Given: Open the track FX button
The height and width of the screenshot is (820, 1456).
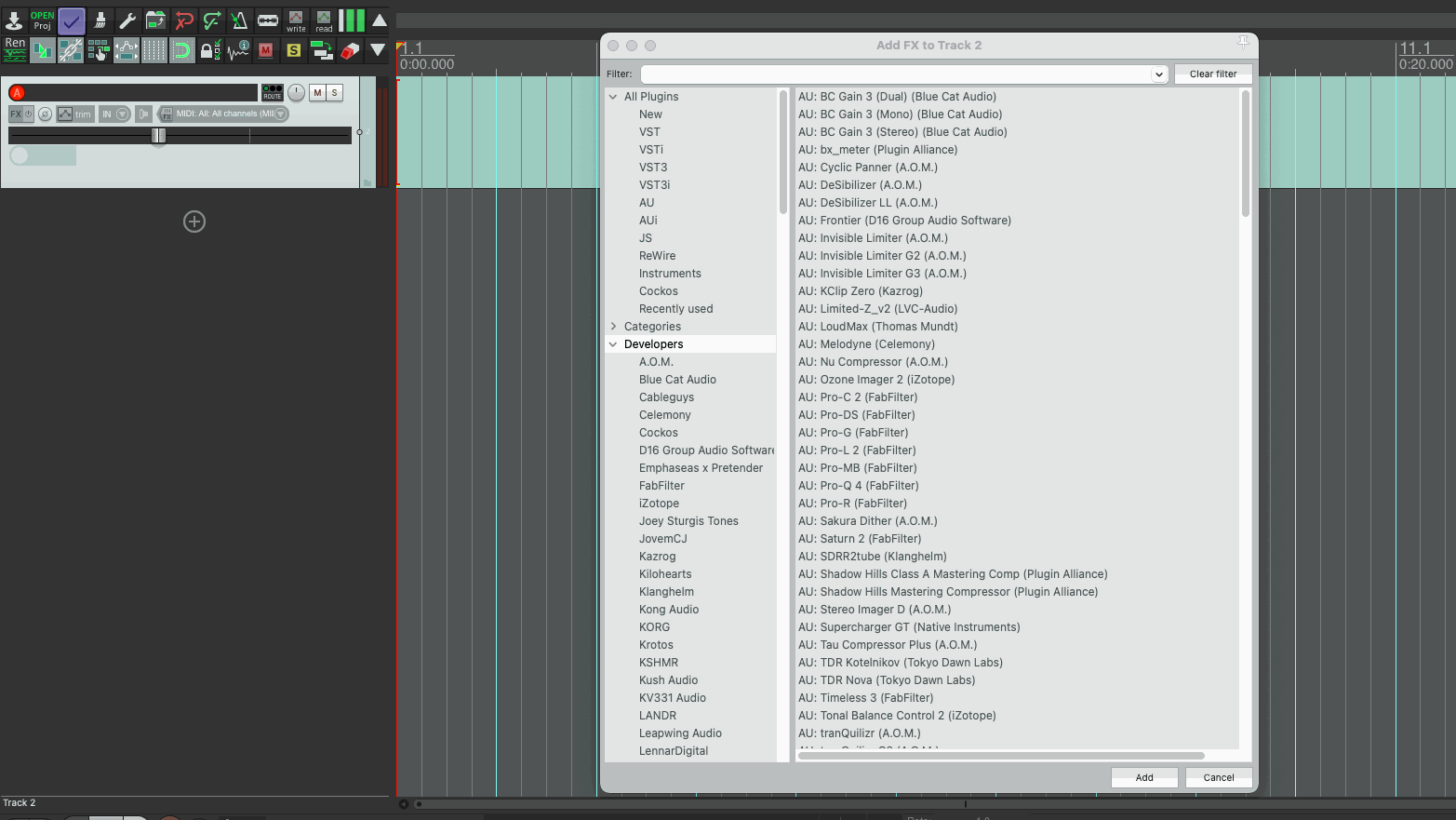Looking at the screenshot, I should [16, 114].
